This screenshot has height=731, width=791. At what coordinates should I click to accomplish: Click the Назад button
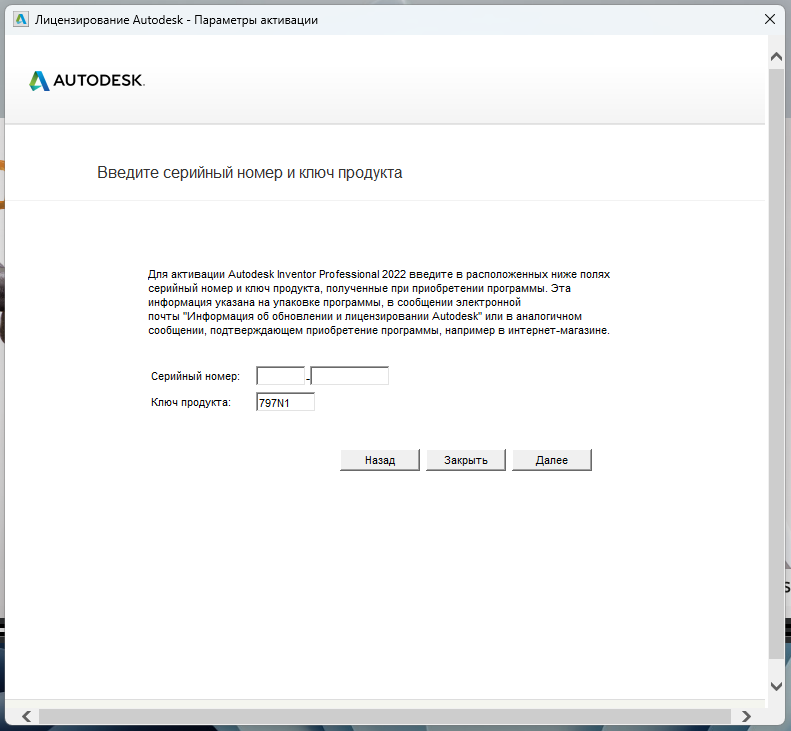click(x=379, y=460)
